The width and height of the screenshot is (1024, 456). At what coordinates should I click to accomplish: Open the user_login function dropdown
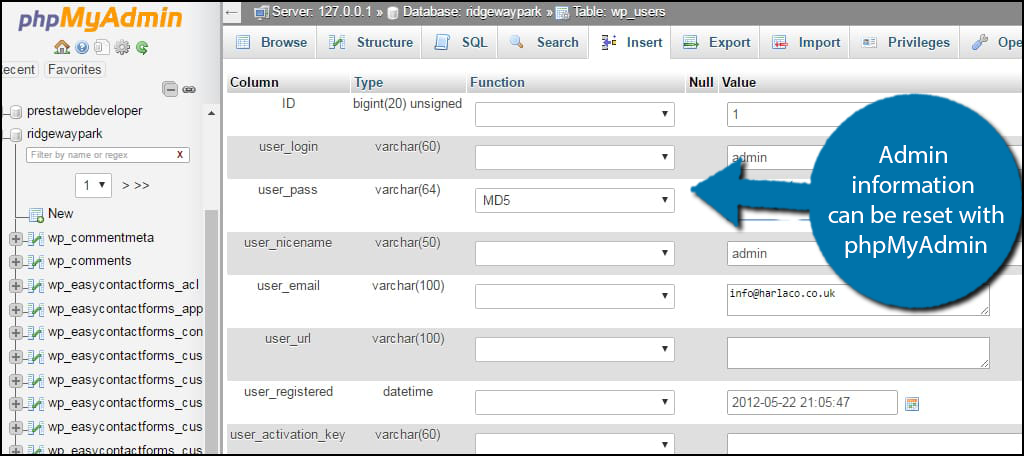point(575,157)
